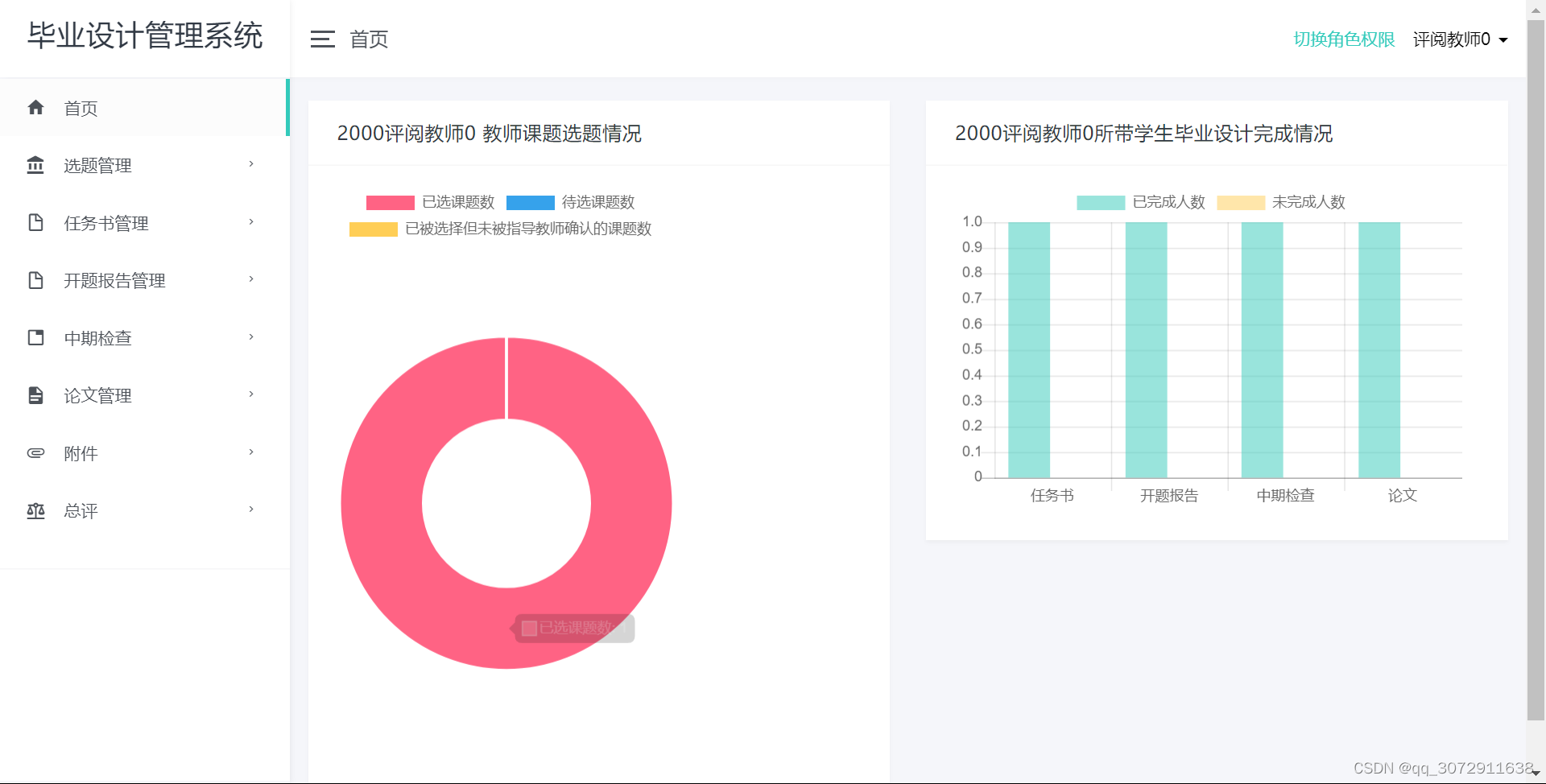Open the 论文管理 menu item
Viewport: 1546px width, 784px height.
[144, 395]
